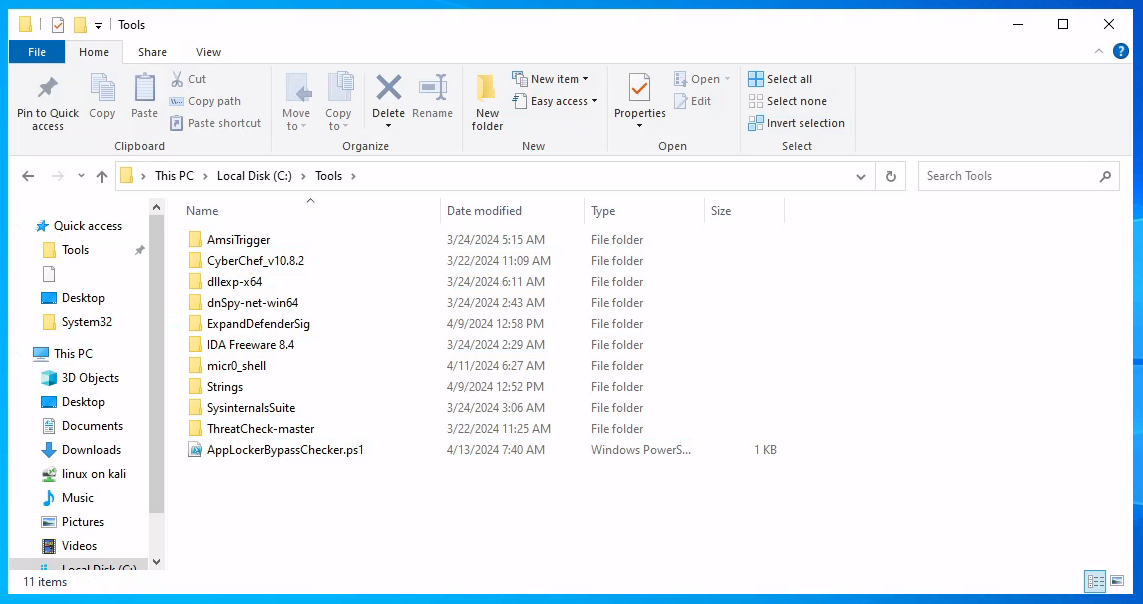Select AppLockerBypassChecker.ps1 file
Viewport: 1143px width, 604px height.
(x=285, y=451)
